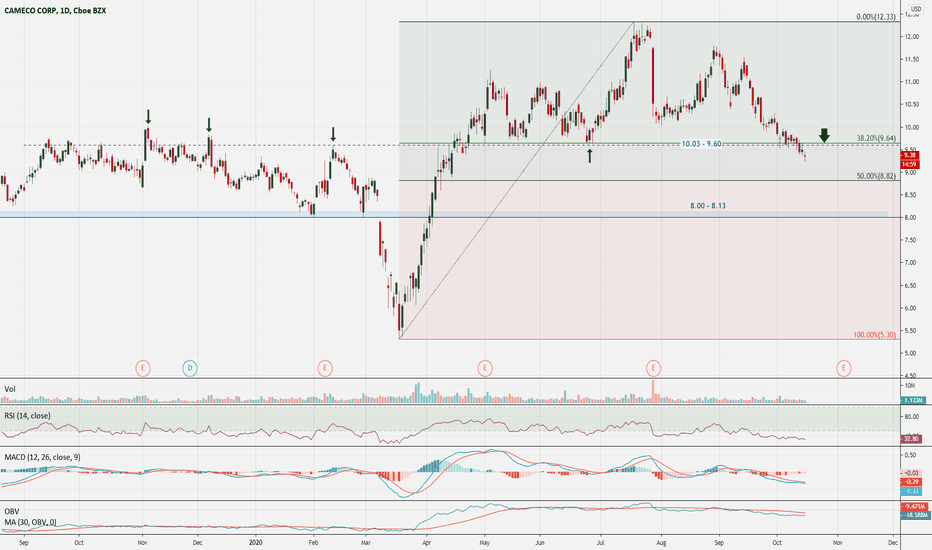932x550 pixels.
Task: Open the earnings marker near November 2019
Action: point(143,369)
